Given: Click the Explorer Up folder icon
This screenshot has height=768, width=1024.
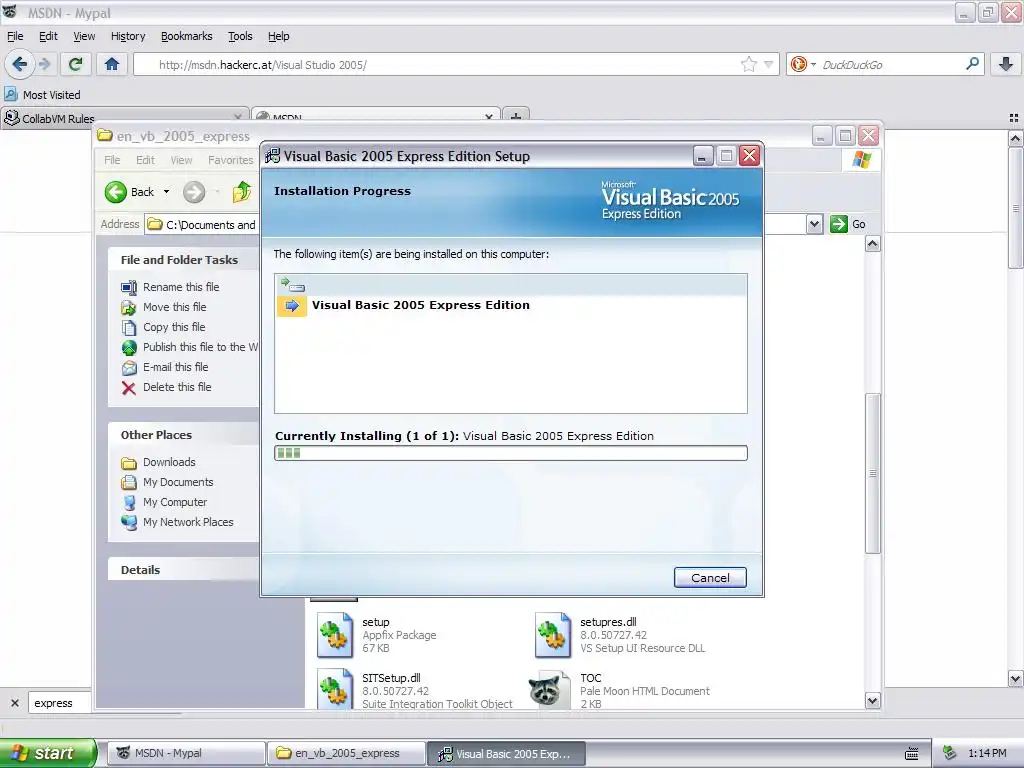Looking at the screenshot, I should (242, 192).
